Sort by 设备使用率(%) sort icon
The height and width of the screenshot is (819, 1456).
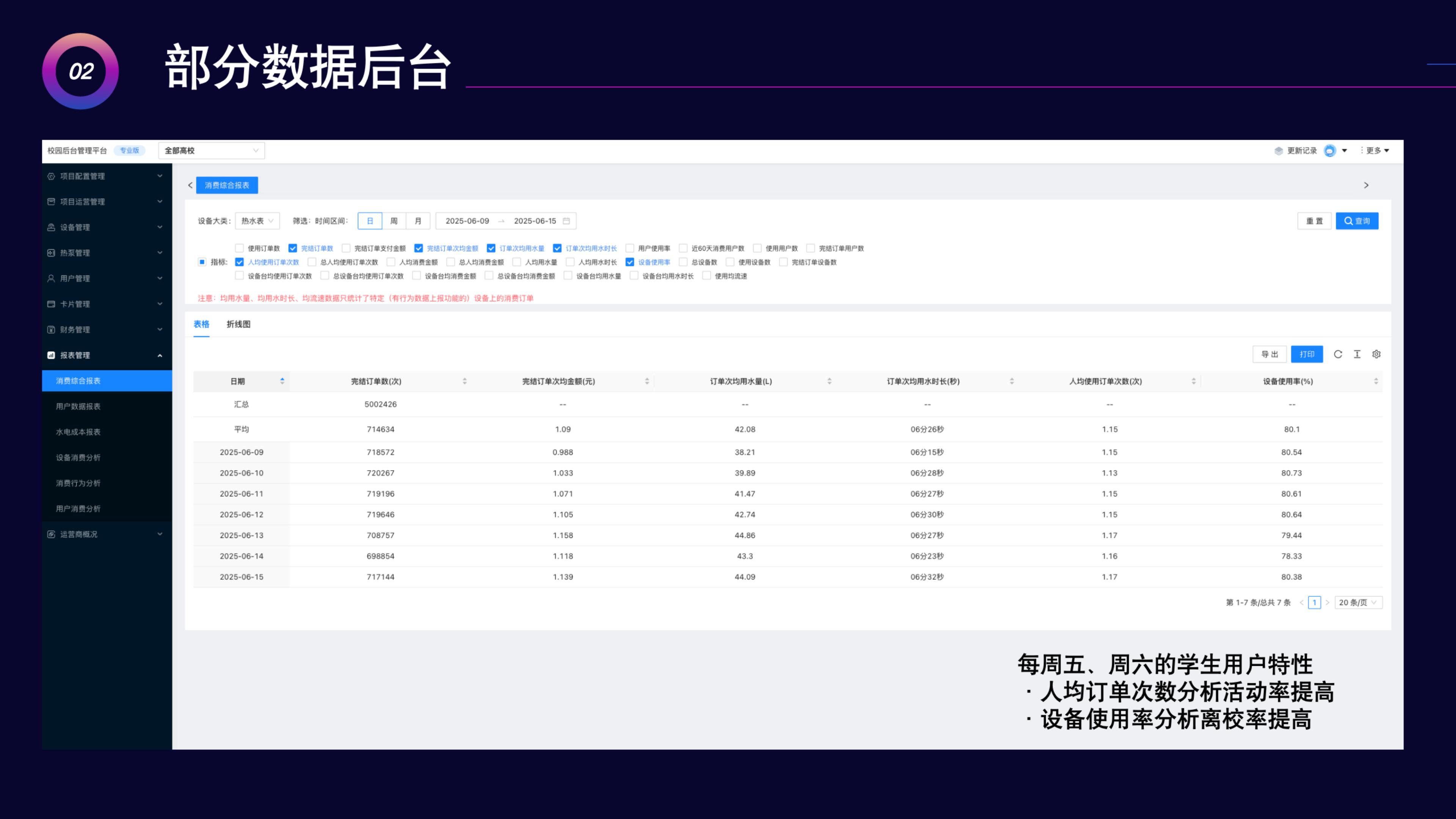click(1376, 381)
